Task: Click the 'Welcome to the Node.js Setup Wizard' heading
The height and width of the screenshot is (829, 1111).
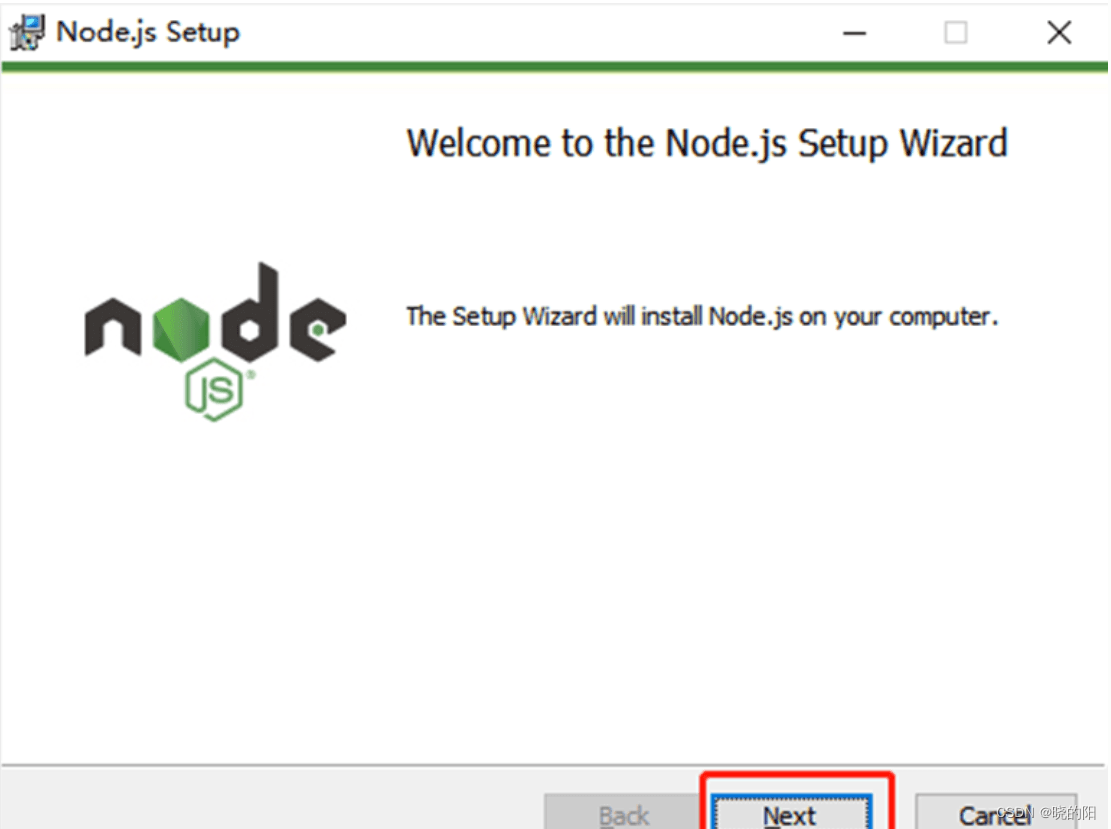Action: coord(706,144)
